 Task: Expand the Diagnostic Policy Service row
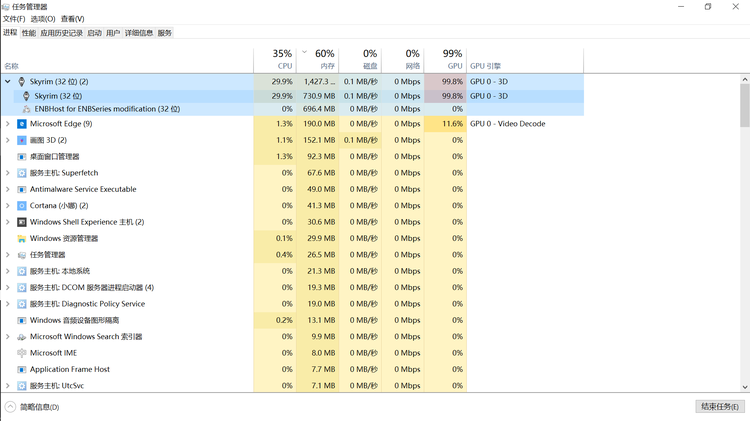pyautogui.click(x=8, y=304)
